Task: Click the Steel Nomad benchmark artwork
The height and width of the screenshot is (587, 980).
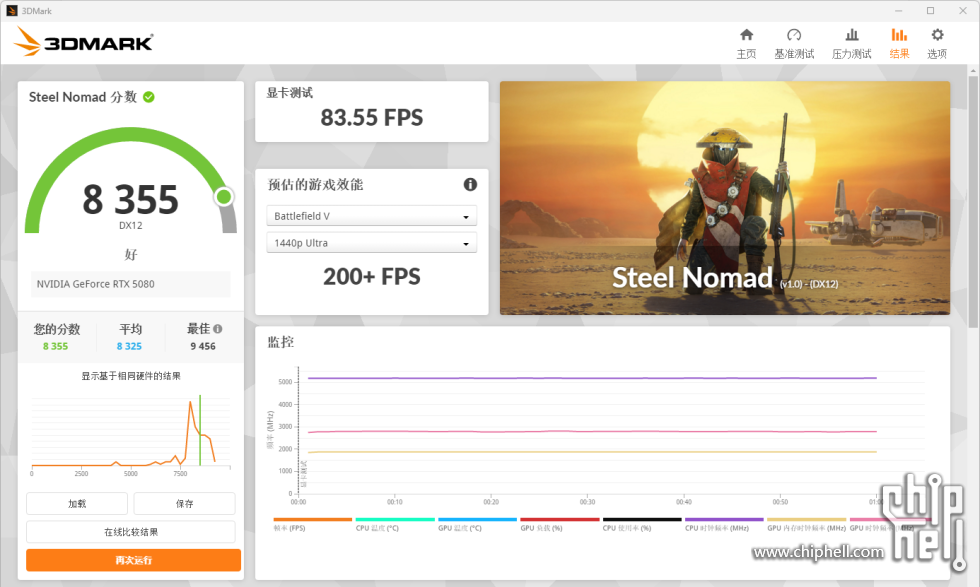Action: point(724,198)
